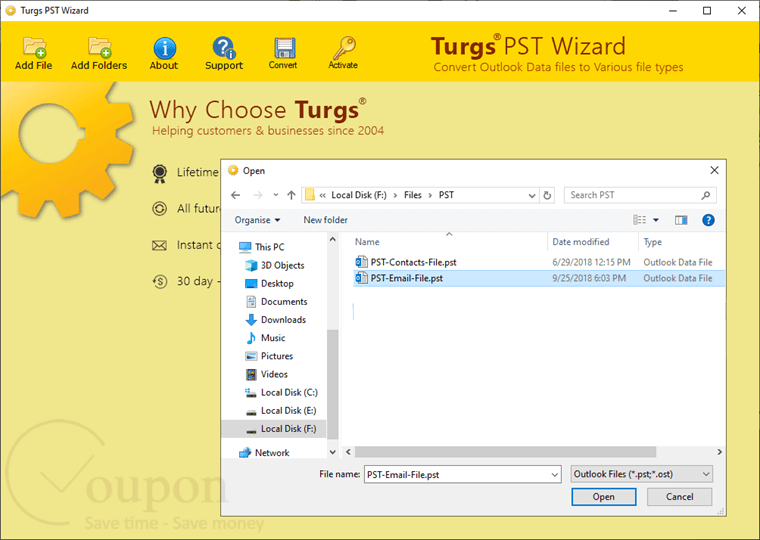Click the New folder button
This screenshot has height=540, width=760.
tap(325, 220)
